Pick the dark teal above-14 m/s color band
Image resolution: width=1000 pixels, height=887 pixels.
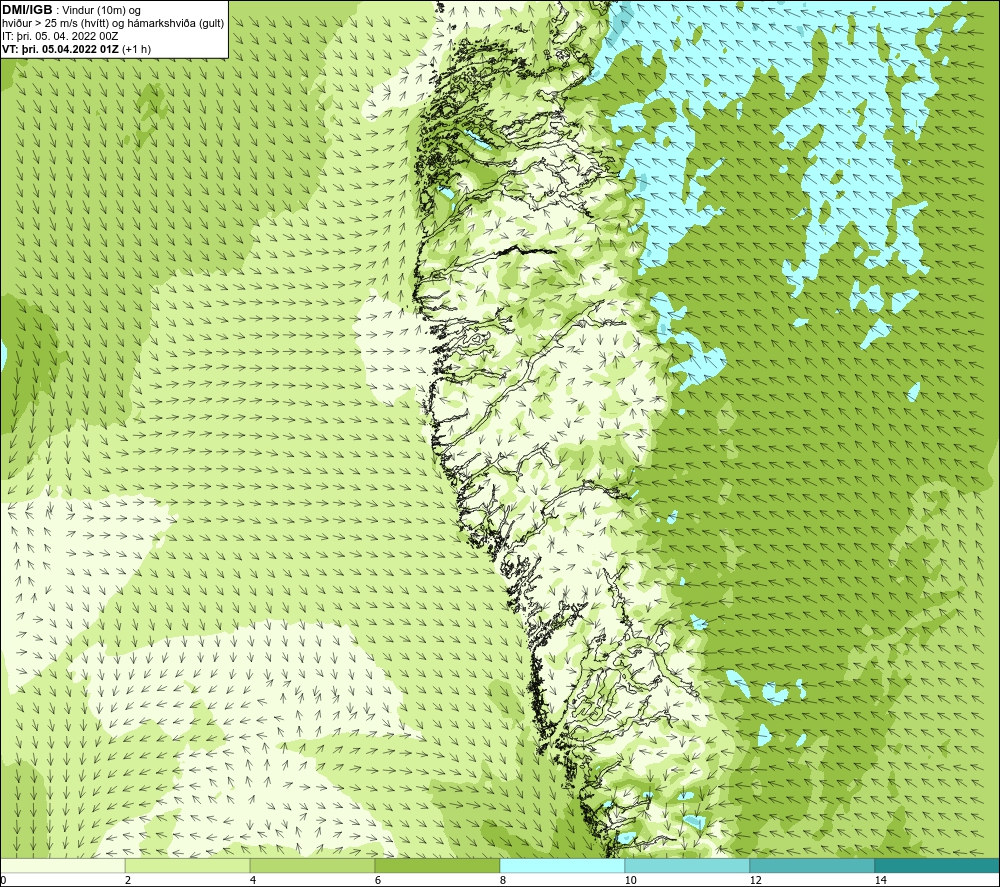point(938,866)
